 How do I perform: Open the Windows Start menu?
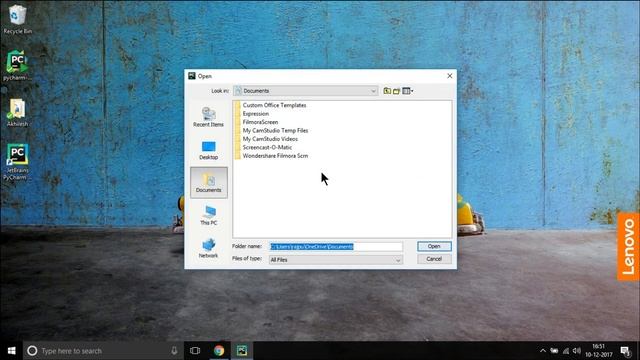[x=11, y=351]
